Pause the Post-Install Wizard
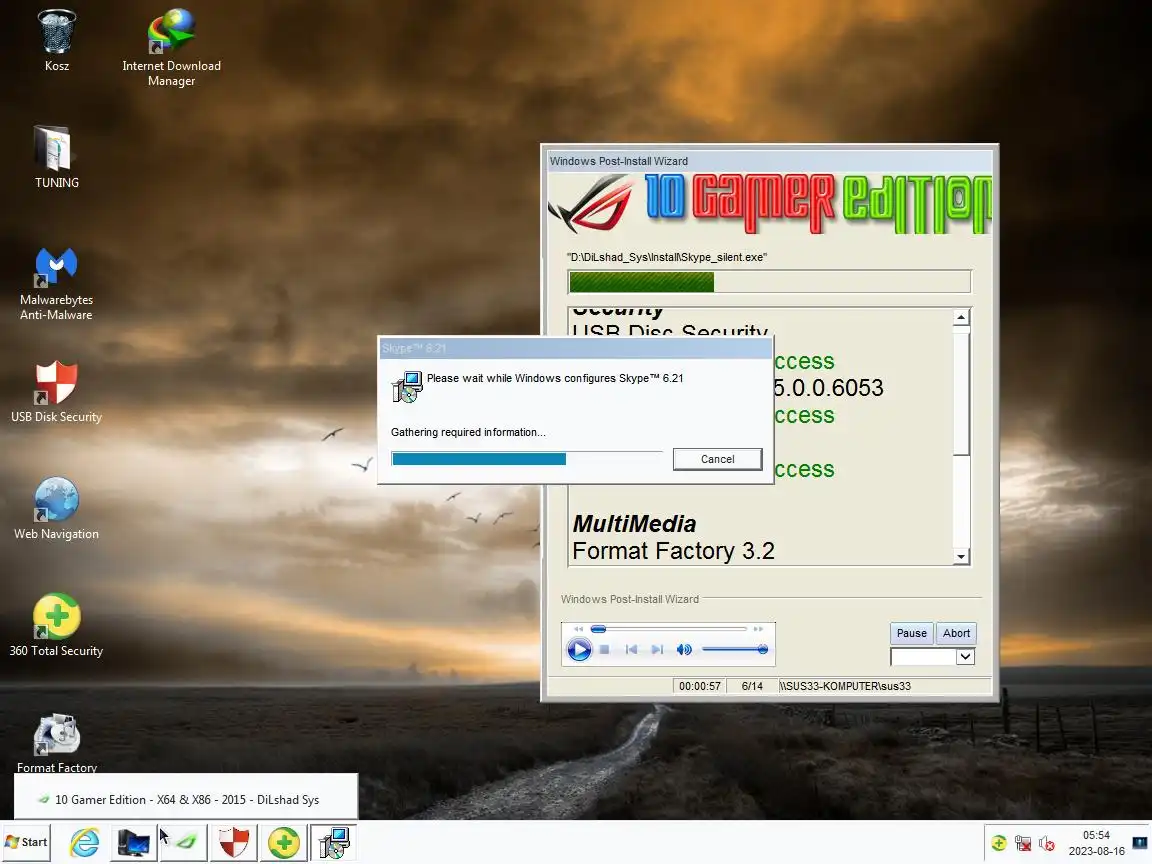1152x864 pixels. pyautogui.click(x=911, y=633)
